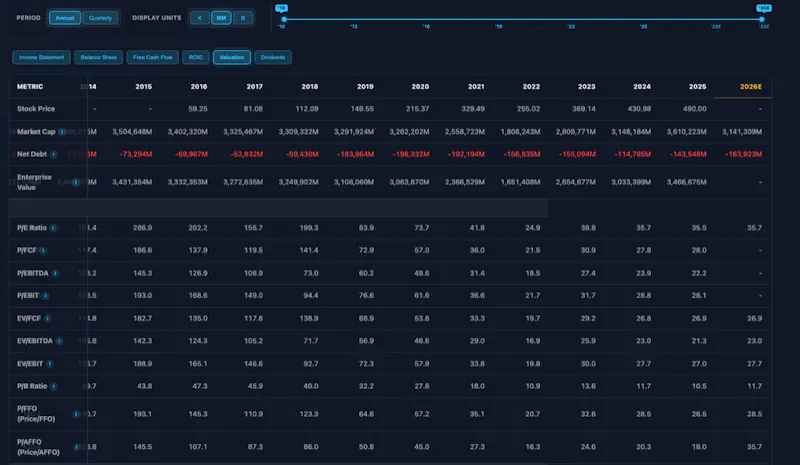The width and height of the screenshot is (800, 465).
Task: Set display units to MM
Action: [221, 18]
